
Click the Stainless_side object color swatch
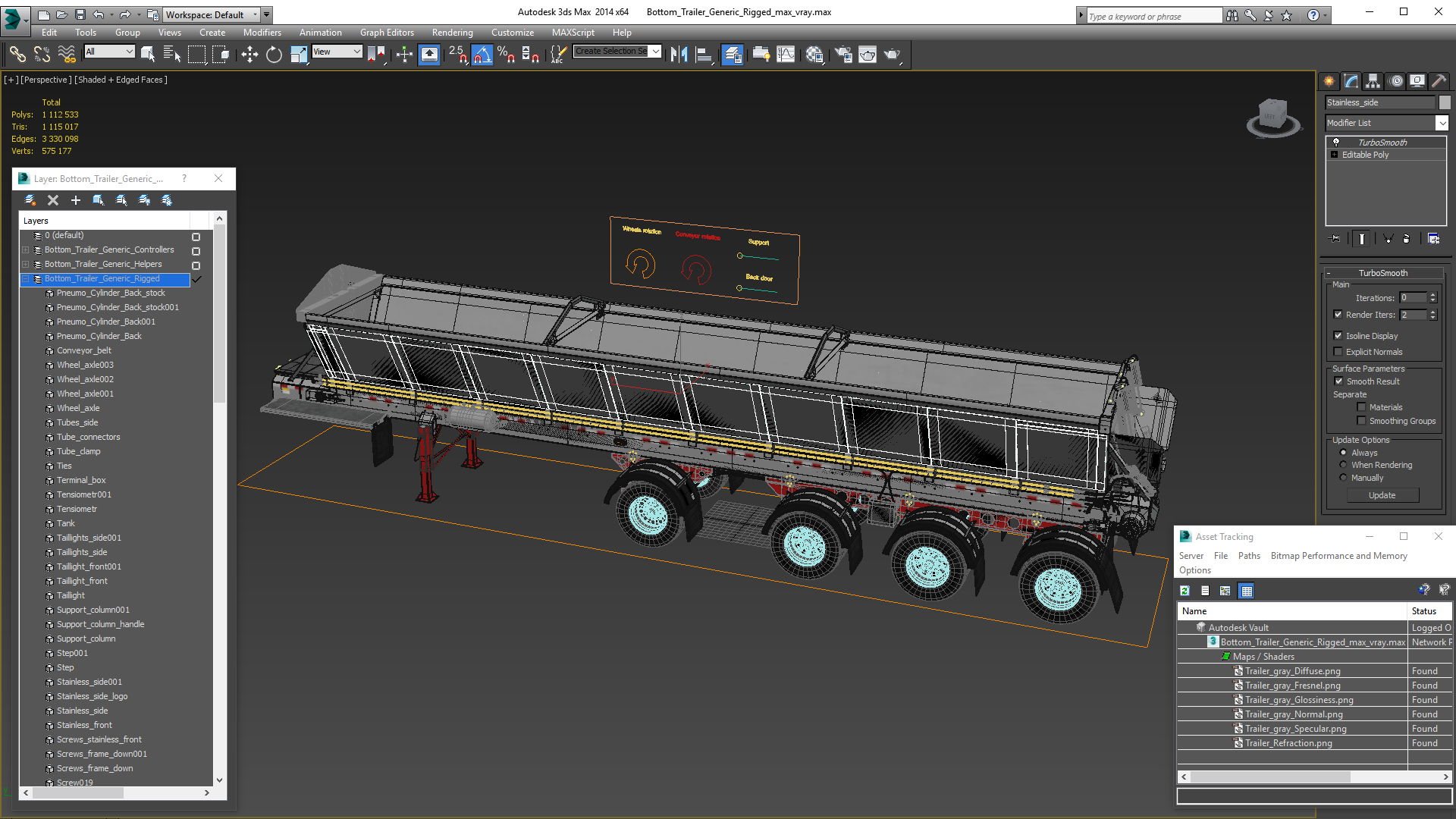coord(1445,102)
